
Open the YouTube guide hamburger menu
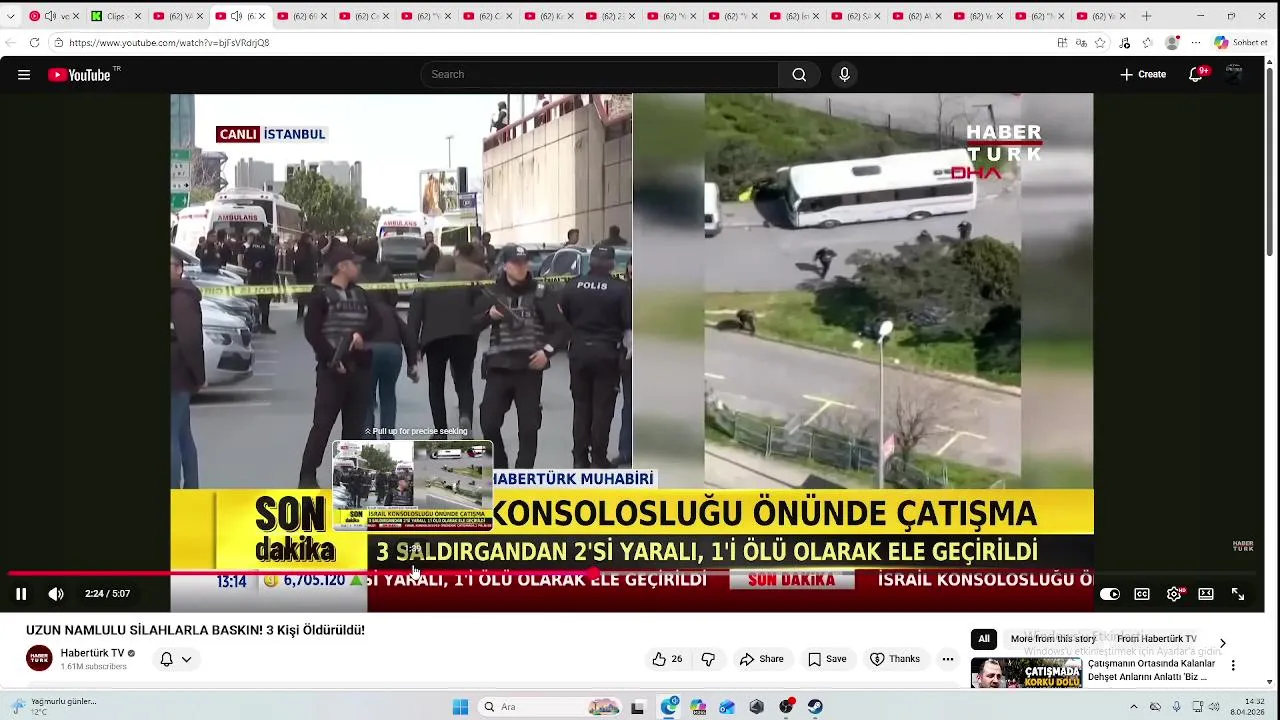pyautogui.click(x=24, y=75)
